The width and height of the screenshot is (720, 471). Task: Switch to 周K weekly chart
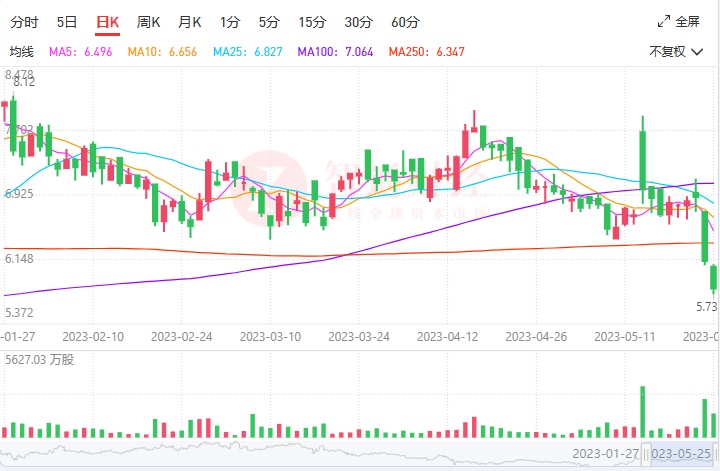click(x=148, y=22)
